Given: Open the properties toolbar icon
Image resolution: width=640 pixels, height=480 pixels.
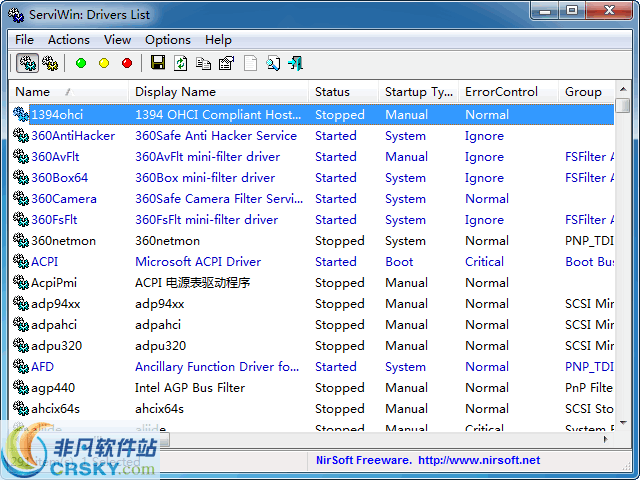Looking at the screenshot, I should click(226, 63).
